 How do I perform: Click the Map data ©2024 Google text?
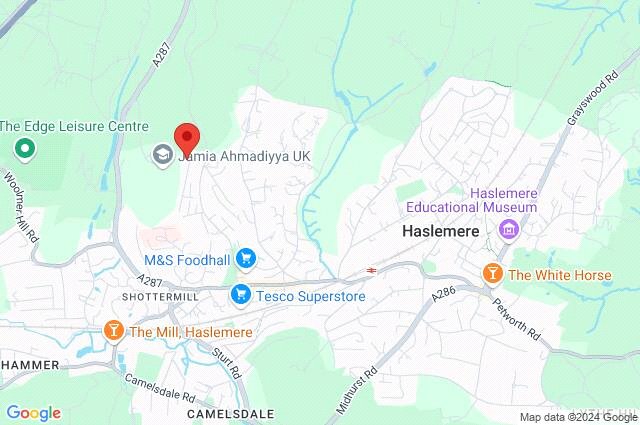578,417
